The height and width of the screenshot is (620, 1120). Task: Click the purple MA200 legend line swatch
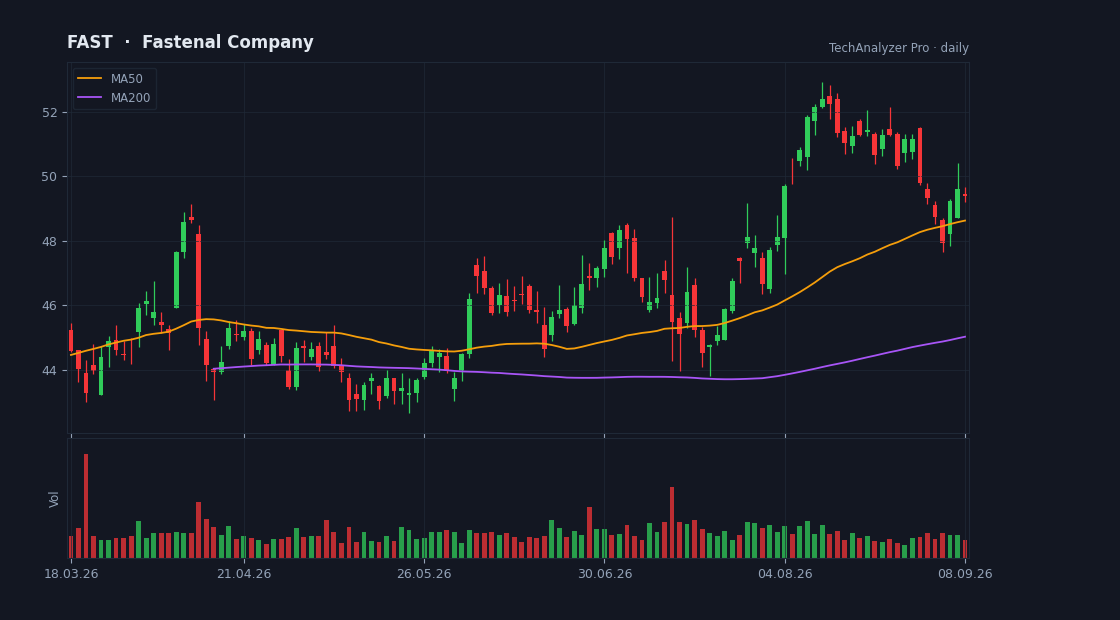[90, 98]
